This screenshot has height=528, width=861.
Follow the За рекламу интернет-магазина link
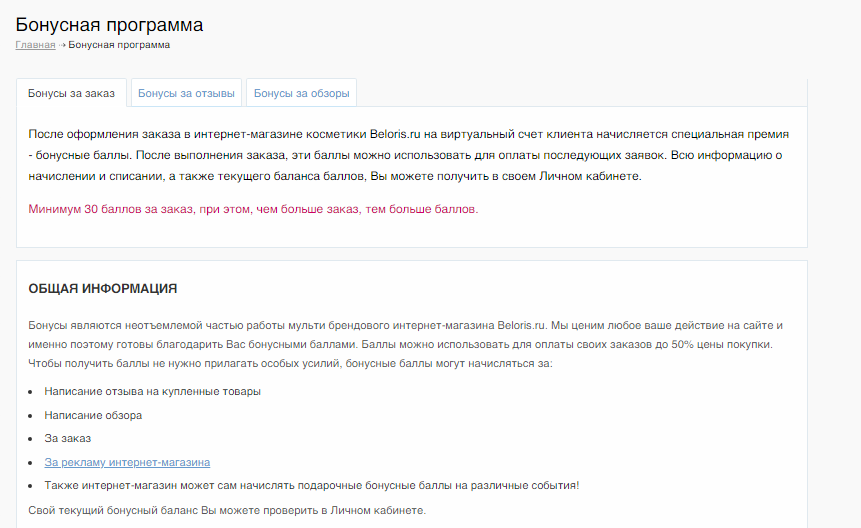point(127,462)
